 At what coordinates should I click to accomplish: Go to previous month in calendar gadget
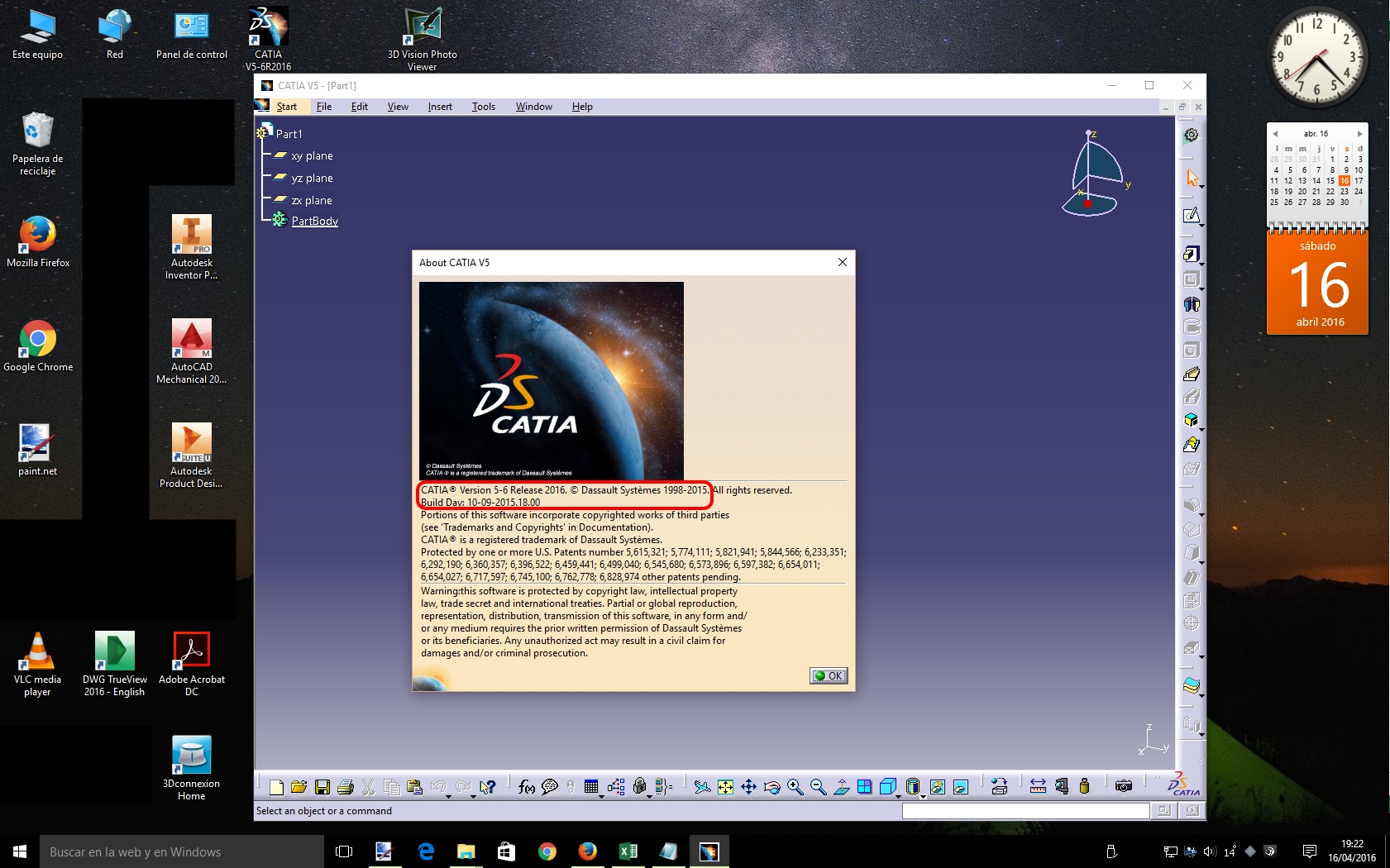point(1275,134)
